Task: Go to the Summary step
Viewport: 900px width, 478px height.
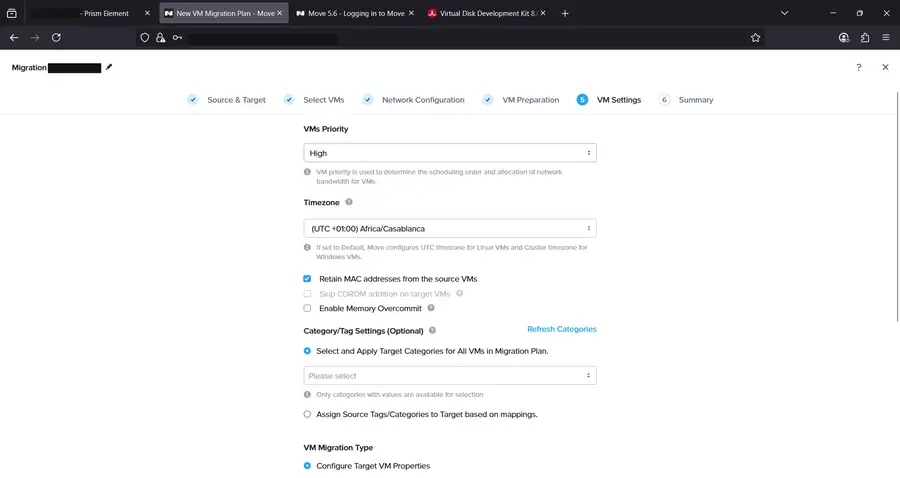Action: click(696, 100)
